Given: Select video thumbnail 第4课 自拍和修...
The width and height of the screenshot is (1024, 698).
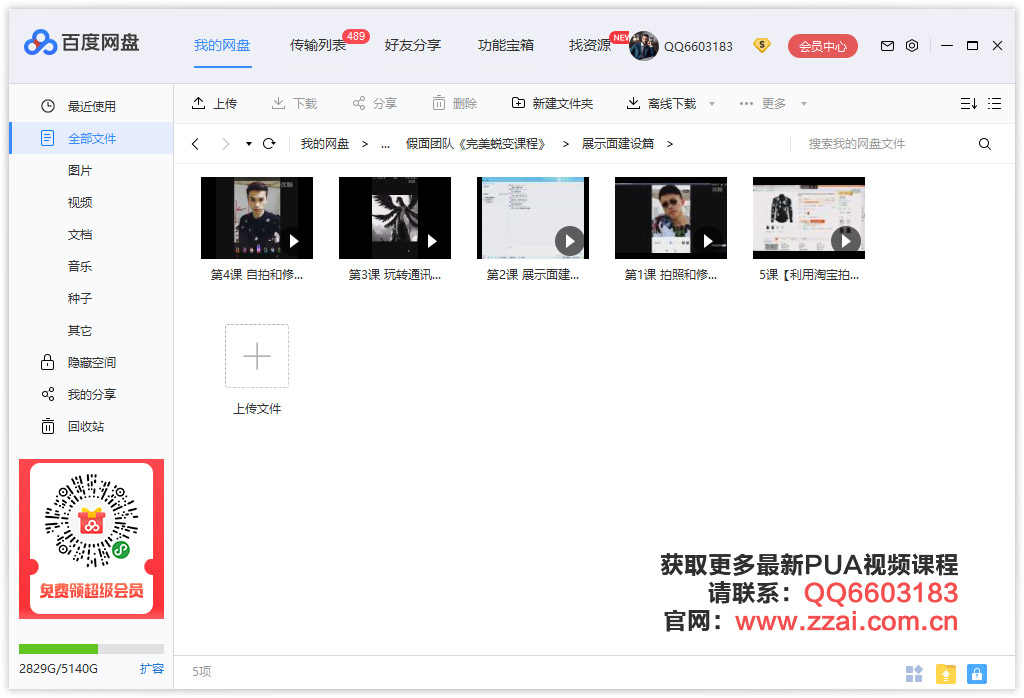Looking at the screenshot, I should [x=257, y=217].
